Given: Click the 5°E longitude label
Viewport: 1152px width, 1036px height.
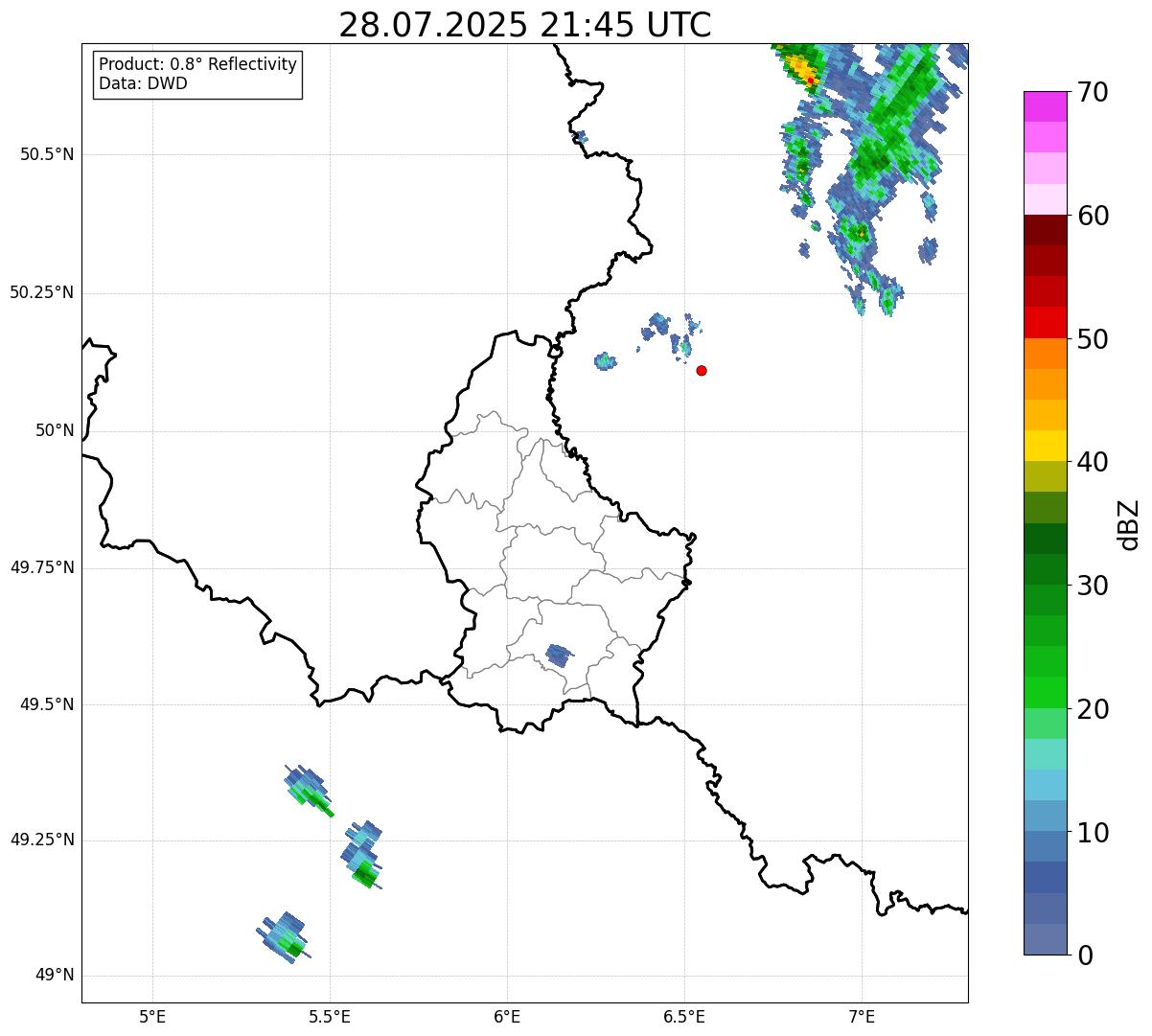Looking at the screenshot, I should (152, 1016).
